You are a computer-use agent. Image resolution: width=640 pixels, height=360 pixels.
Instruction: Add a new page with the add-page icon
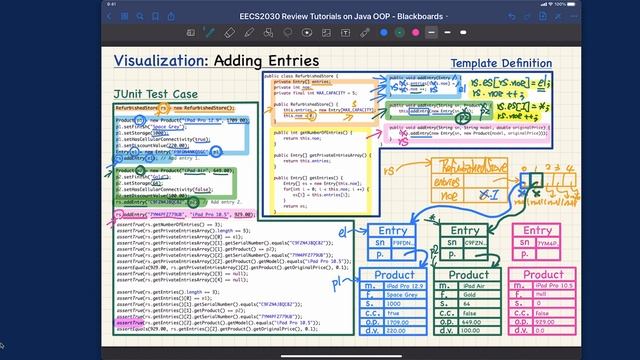(543, 16)
